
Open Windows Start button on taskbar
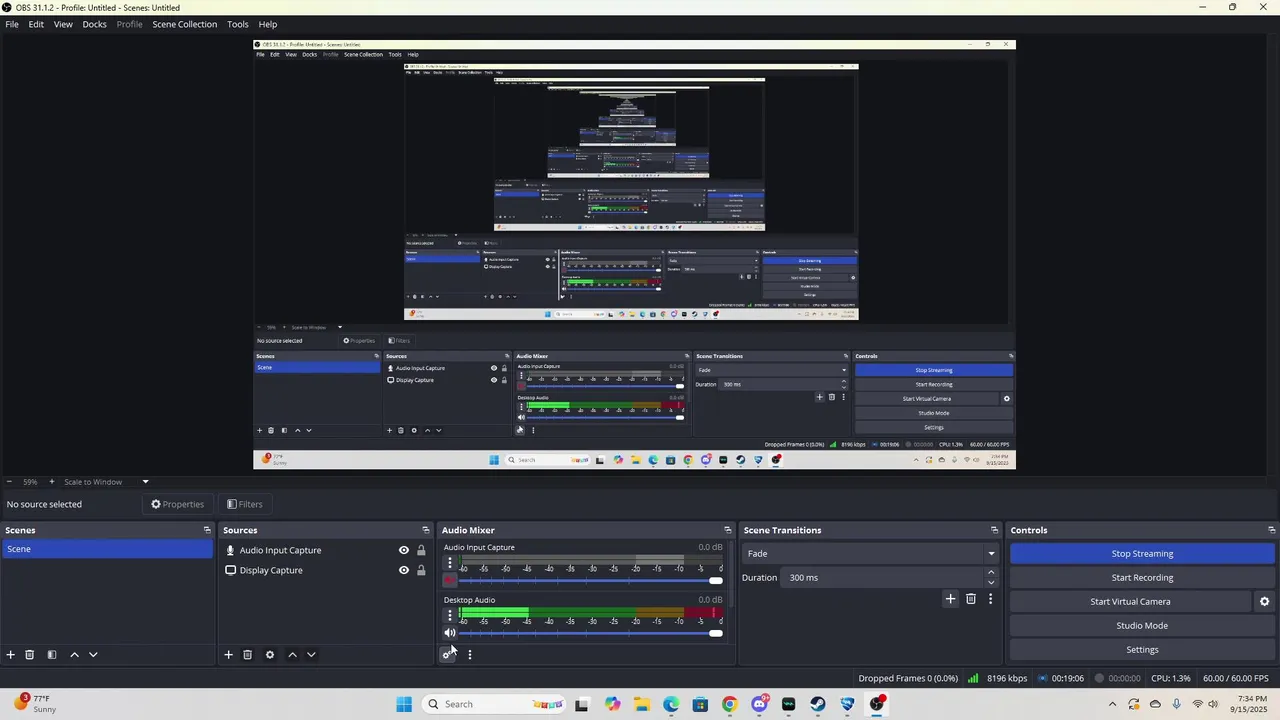[404, 704]
